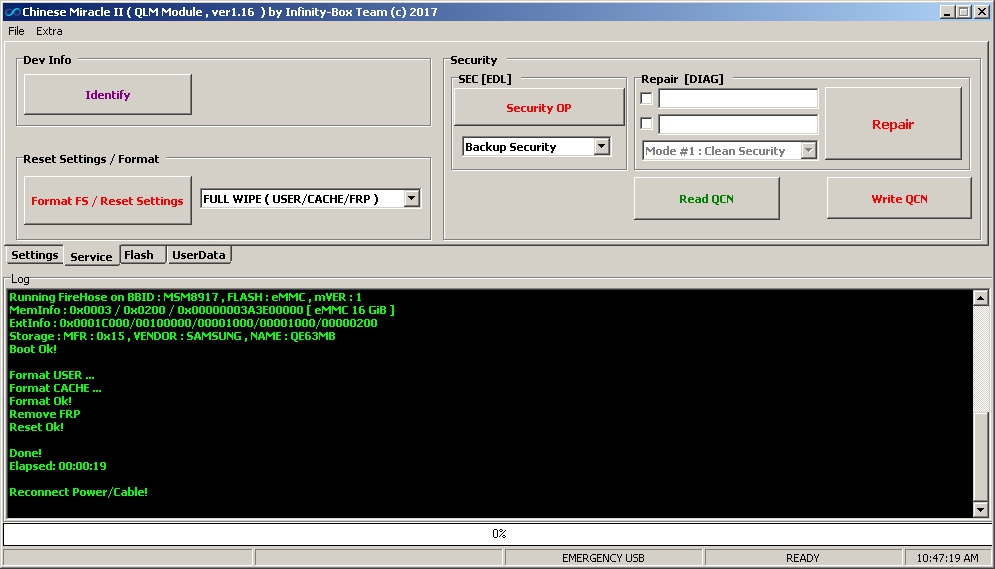Click the Infinity-Box app icon in title bar
Image resolution: width=995 pixels, height=569 pixels.
[11, 11]
